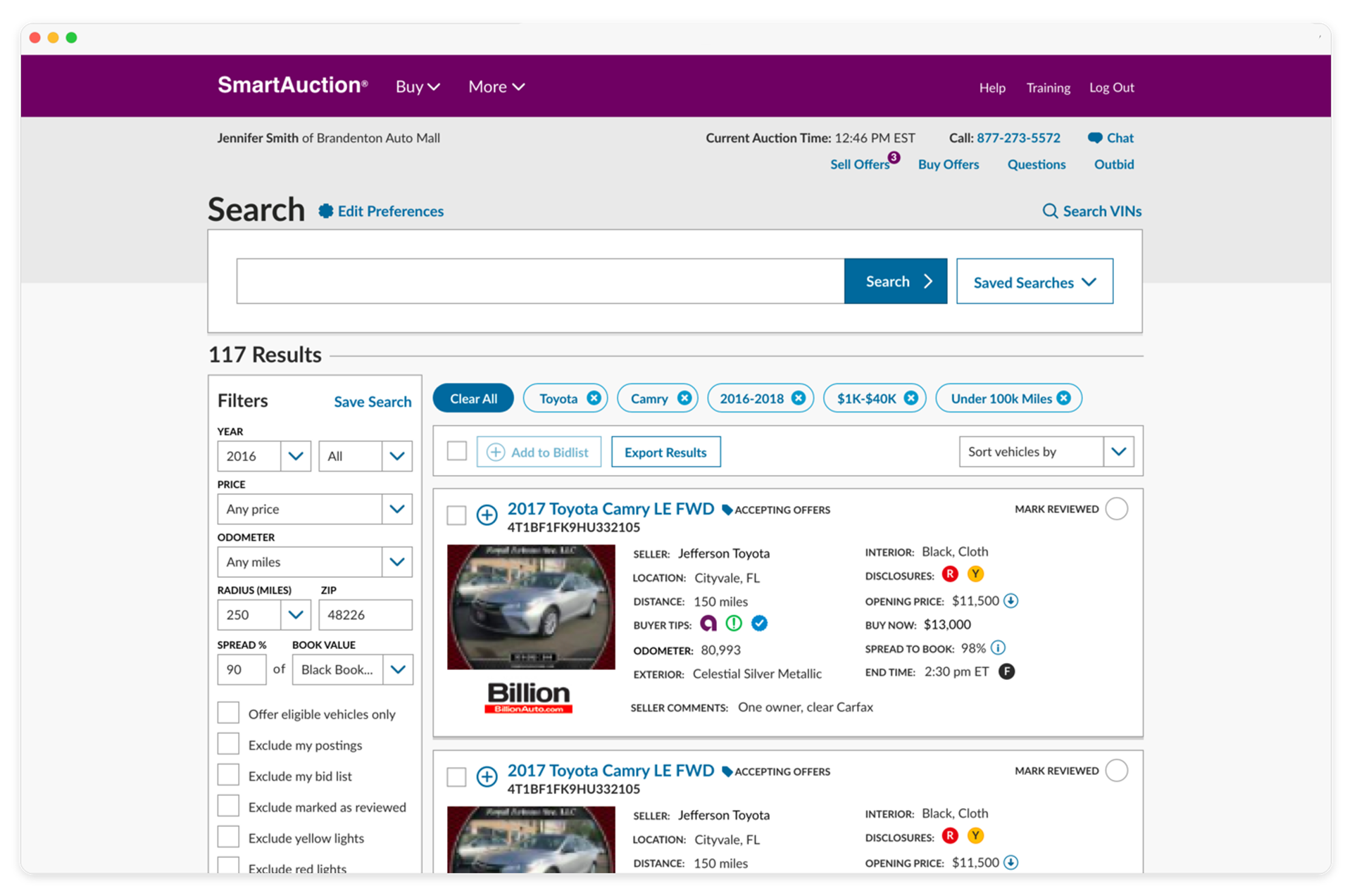Check the second Camry listing checkbox
The image size is (1352, 896).
click(x=457, y=777)
